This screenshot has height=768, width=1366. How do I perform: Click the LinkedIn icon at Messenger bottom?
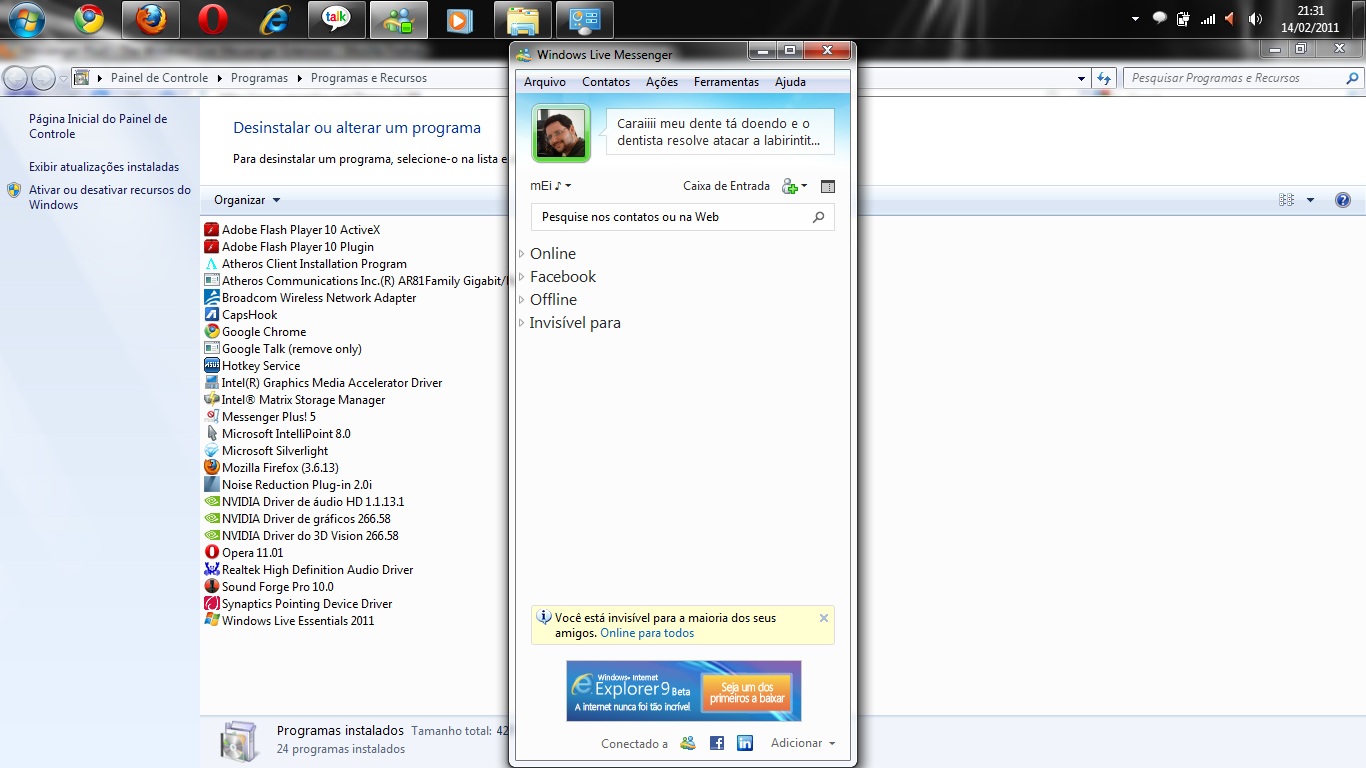[745, 743]
